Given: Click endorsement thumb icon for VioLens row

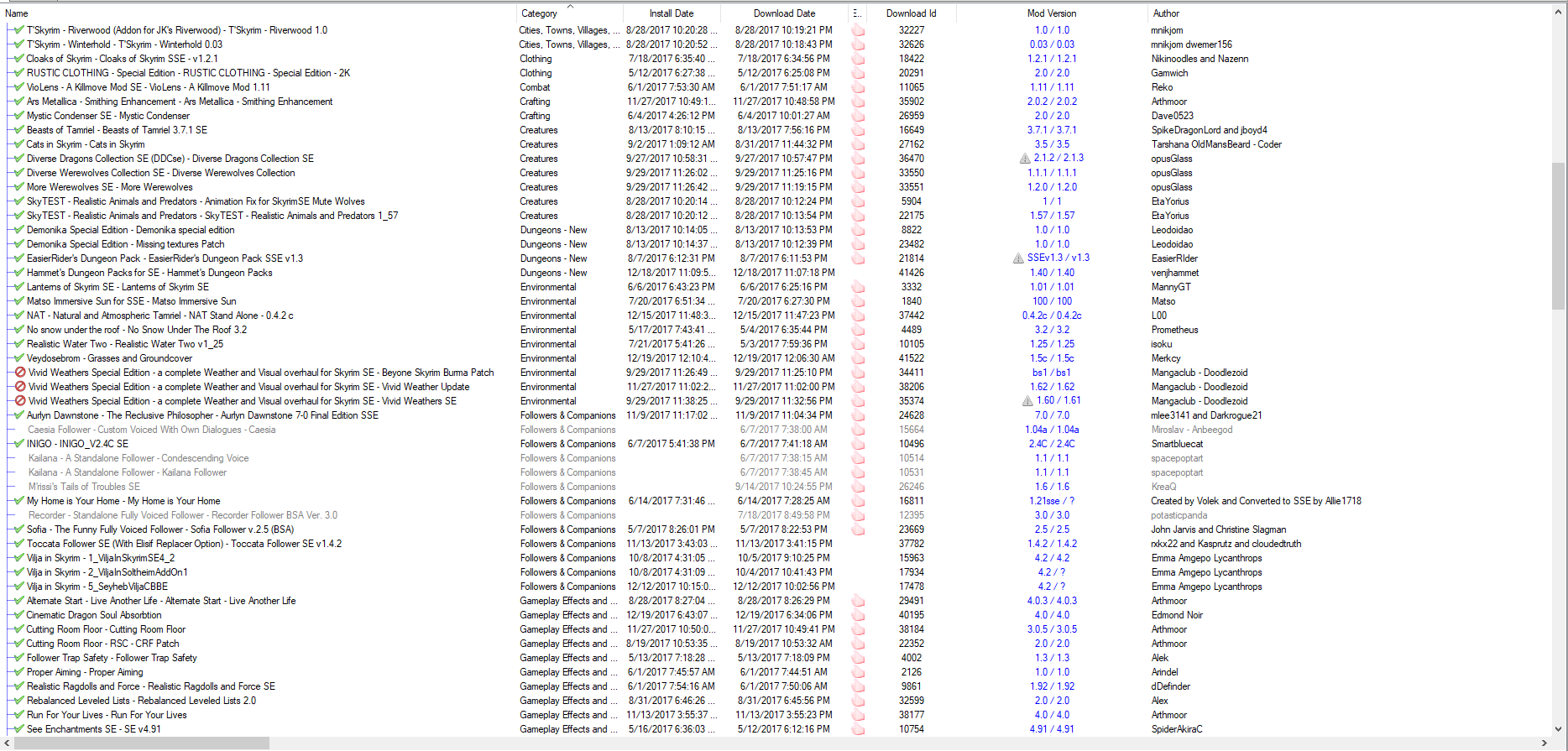Looking at the screenshot, I should 858,87.
